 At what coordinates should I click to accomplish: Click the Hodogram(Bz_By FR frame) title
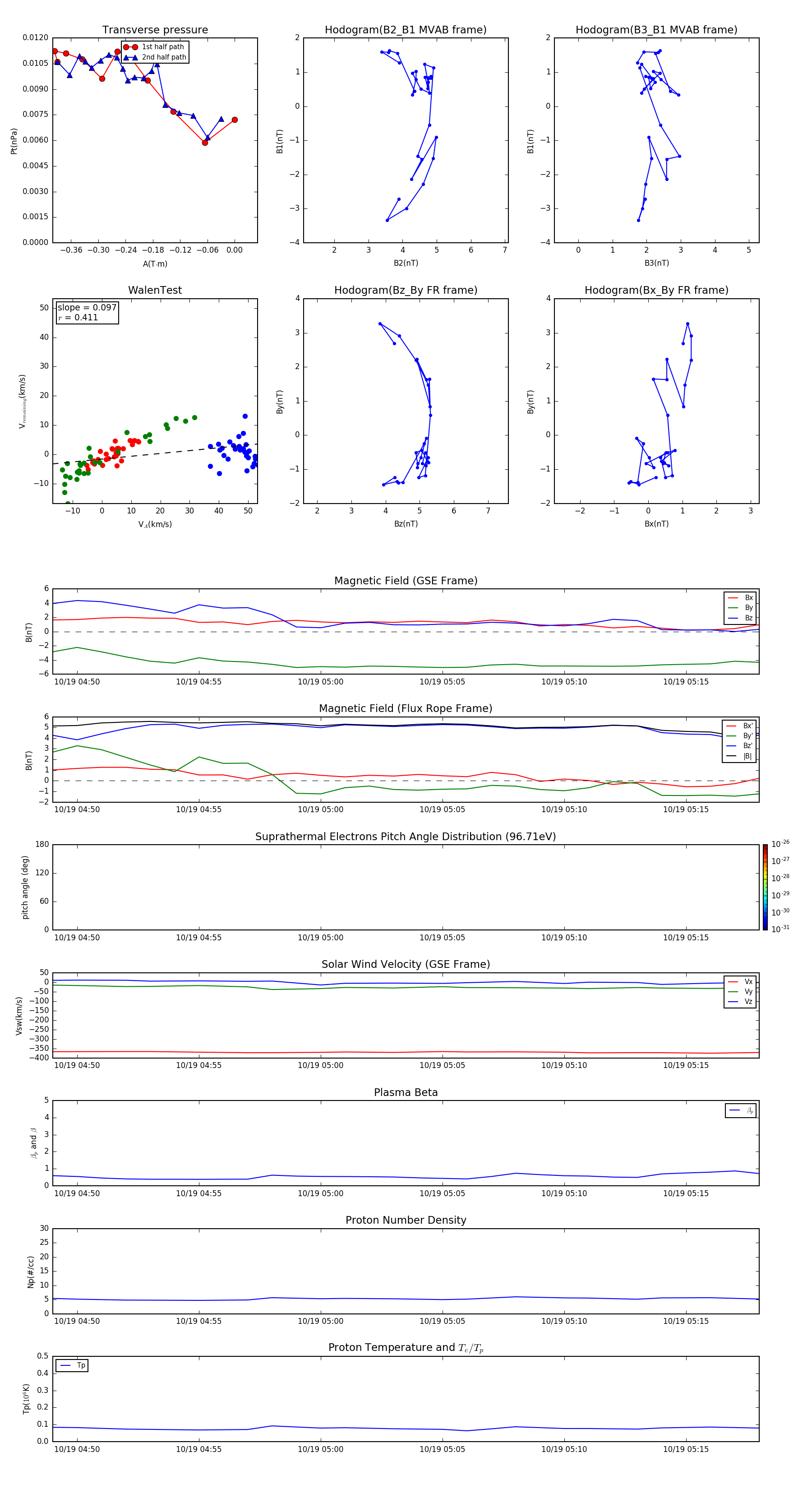tap(406, 290)
